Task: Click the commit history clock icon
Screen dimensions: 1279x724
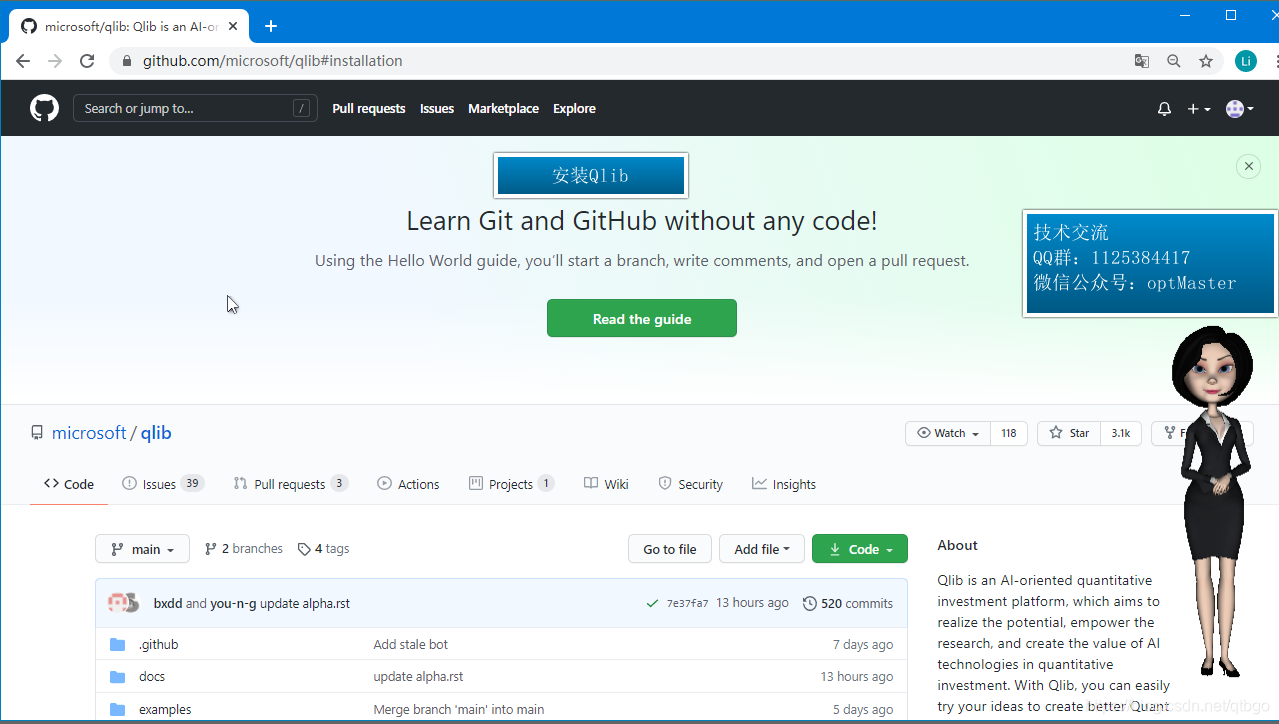Action: point(810,603)
